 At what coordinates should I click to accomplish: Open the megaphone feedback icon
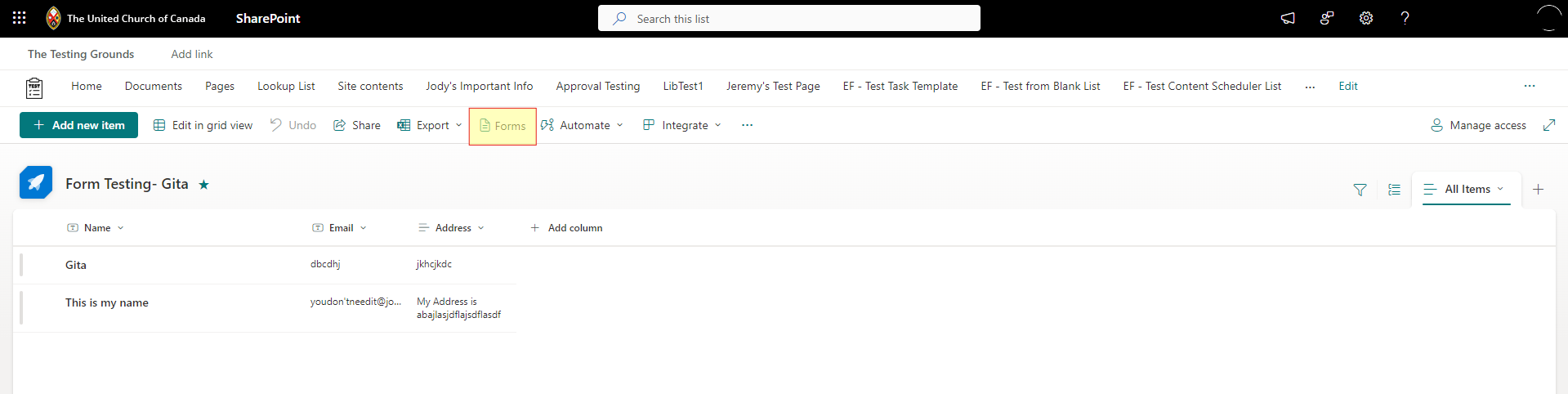[x=1288, y=18]
